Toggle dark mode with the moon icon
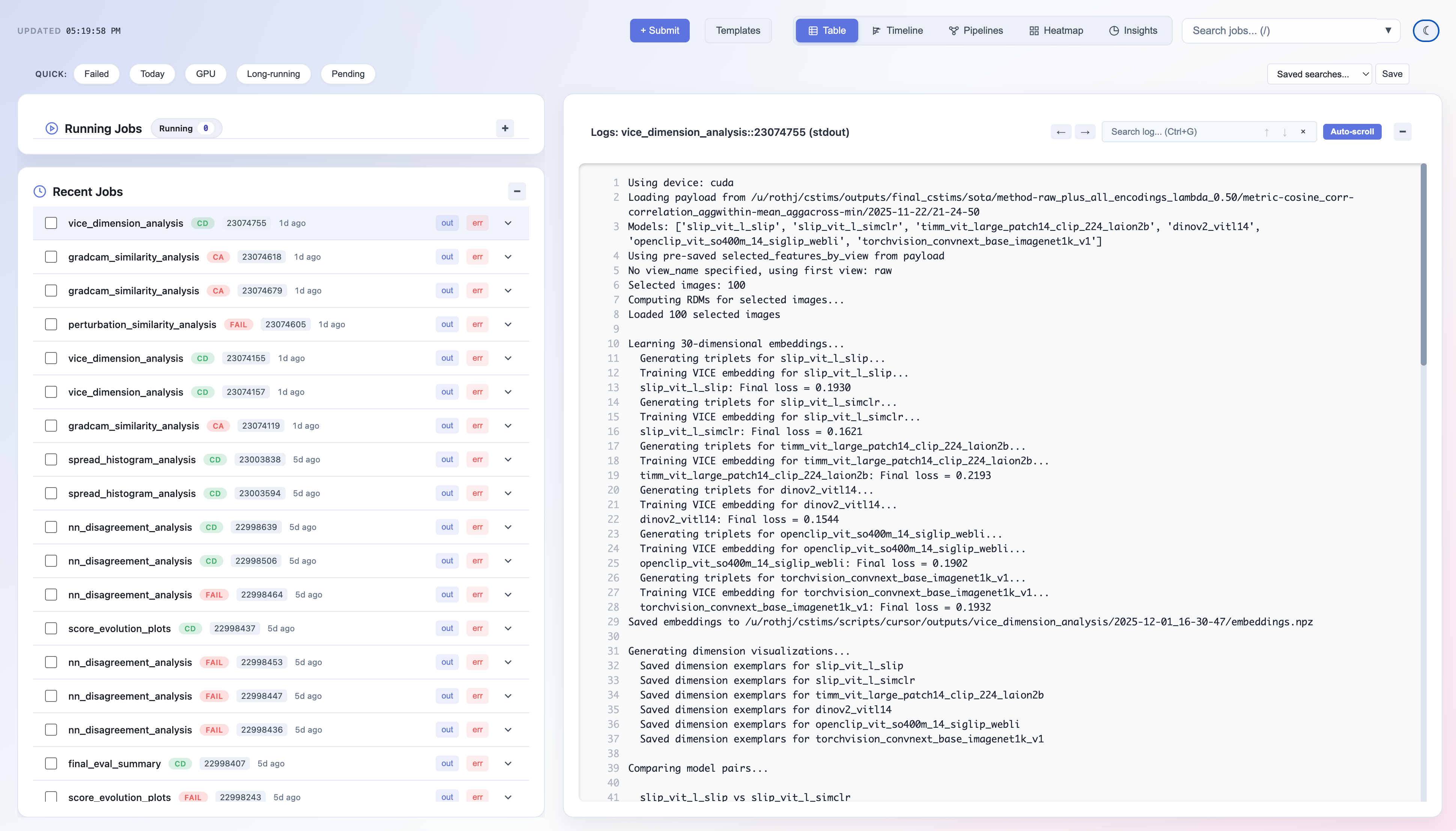Viewport: 1456px width, 831px height. (x=1426, y=31)
